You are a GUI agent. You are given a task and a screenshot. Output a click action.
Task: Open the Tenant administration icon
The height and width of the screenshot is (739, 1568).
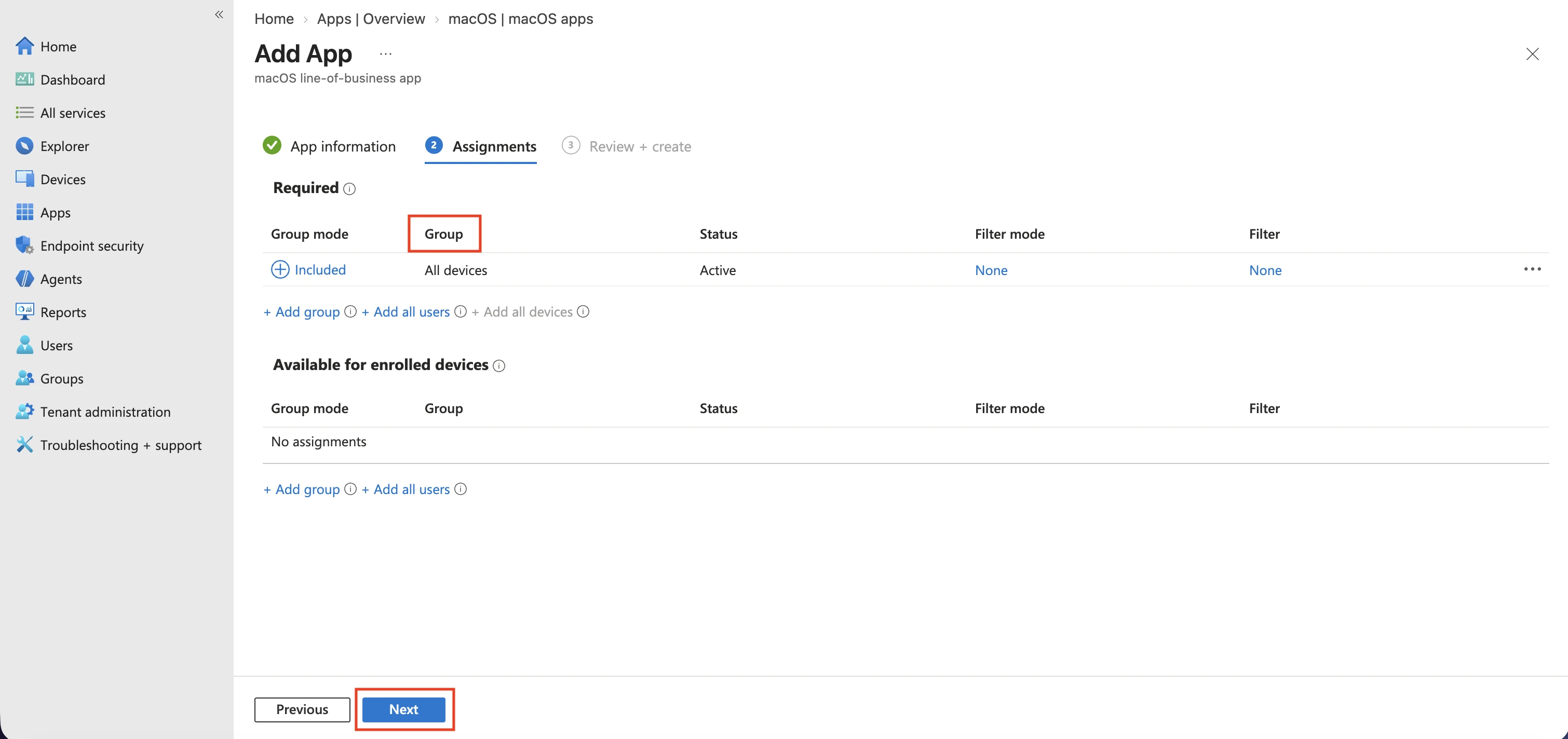tap(24, 411)
